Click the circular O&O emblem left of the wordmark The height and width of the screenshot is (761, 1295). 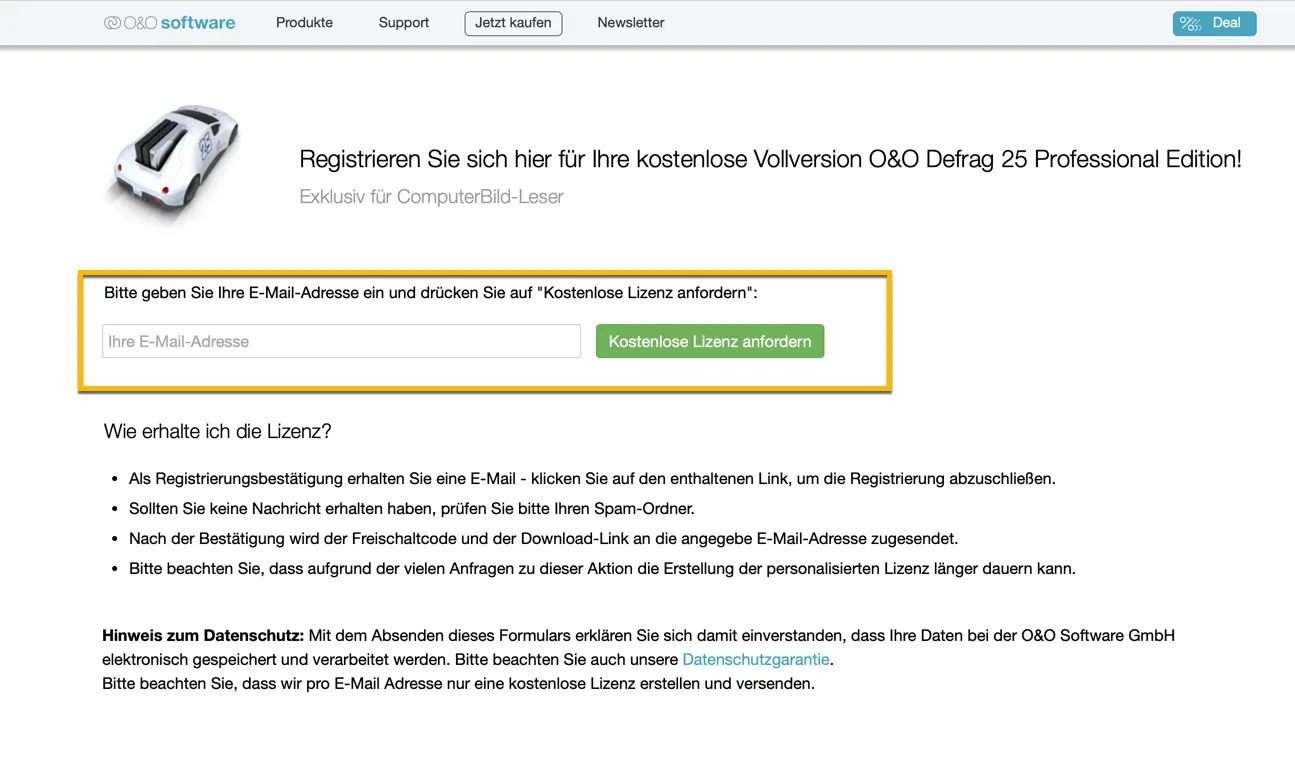pyautogui.click(x=110, y=21)
